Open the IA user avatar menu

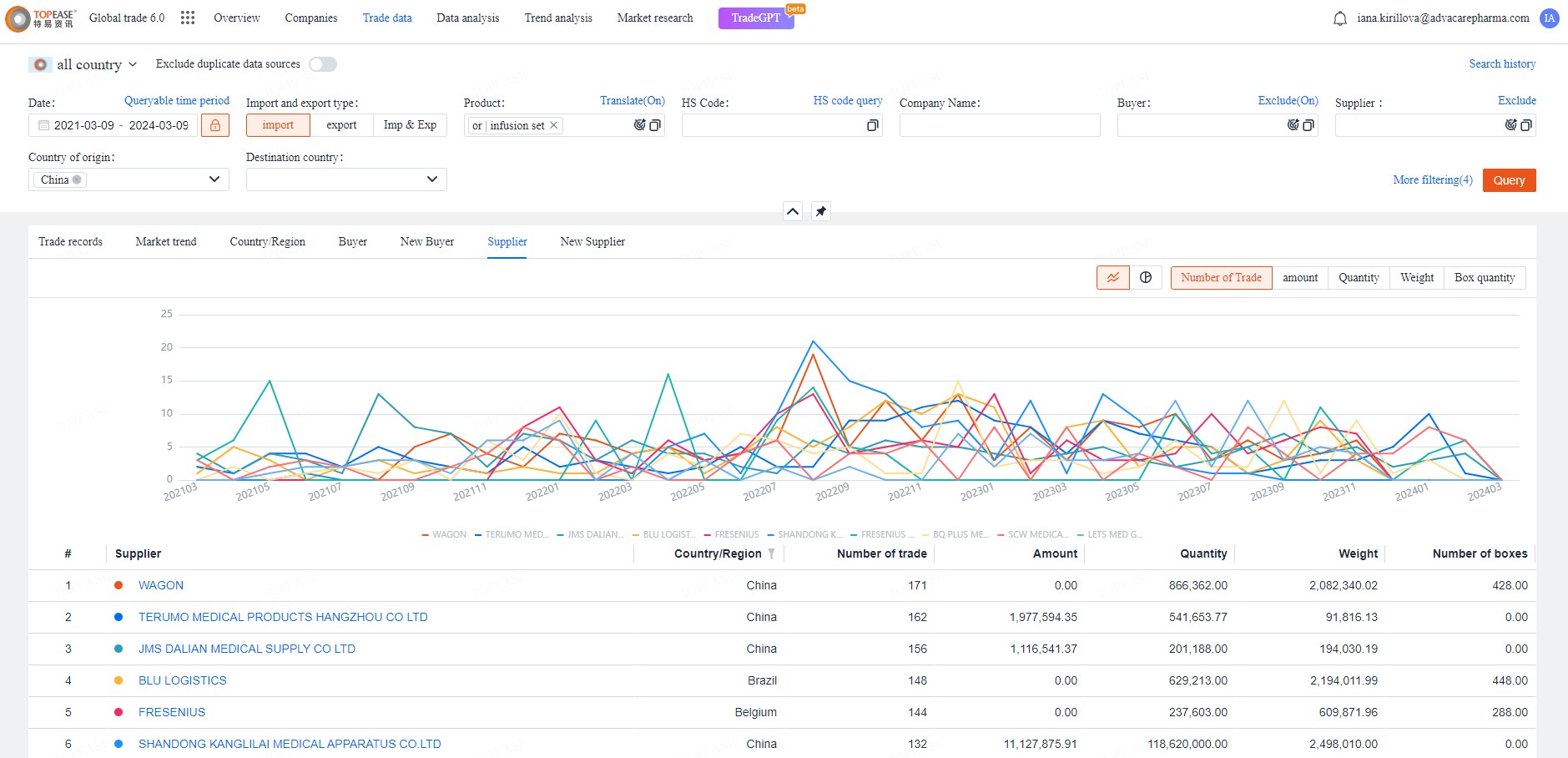coord(1550,18)
